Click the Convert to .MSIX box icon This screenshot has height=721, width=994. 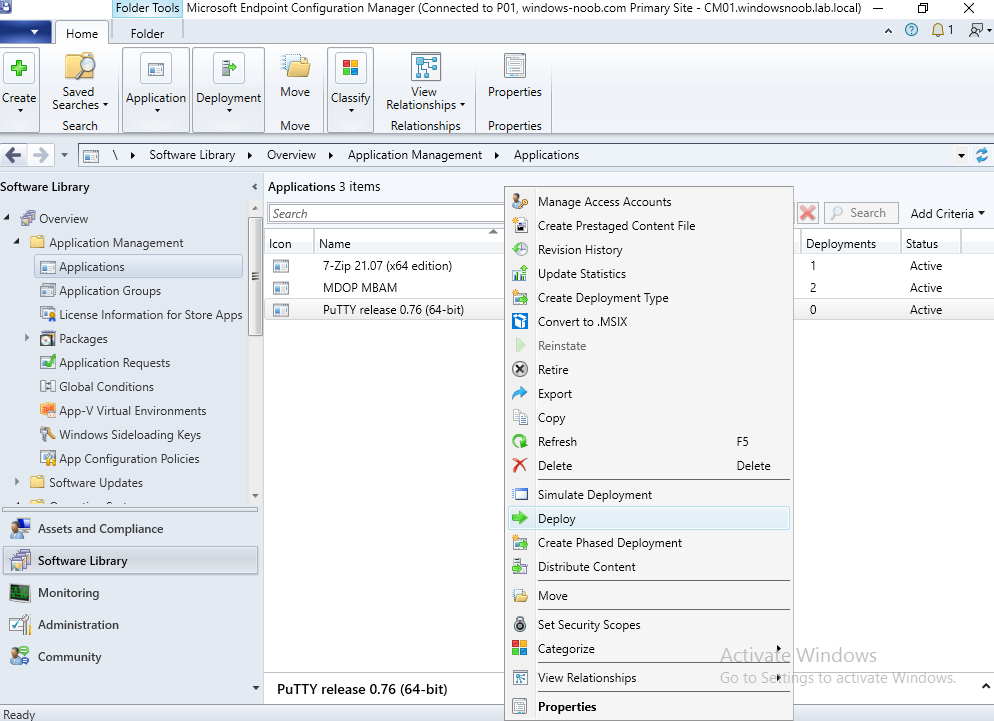coord(520,322)
